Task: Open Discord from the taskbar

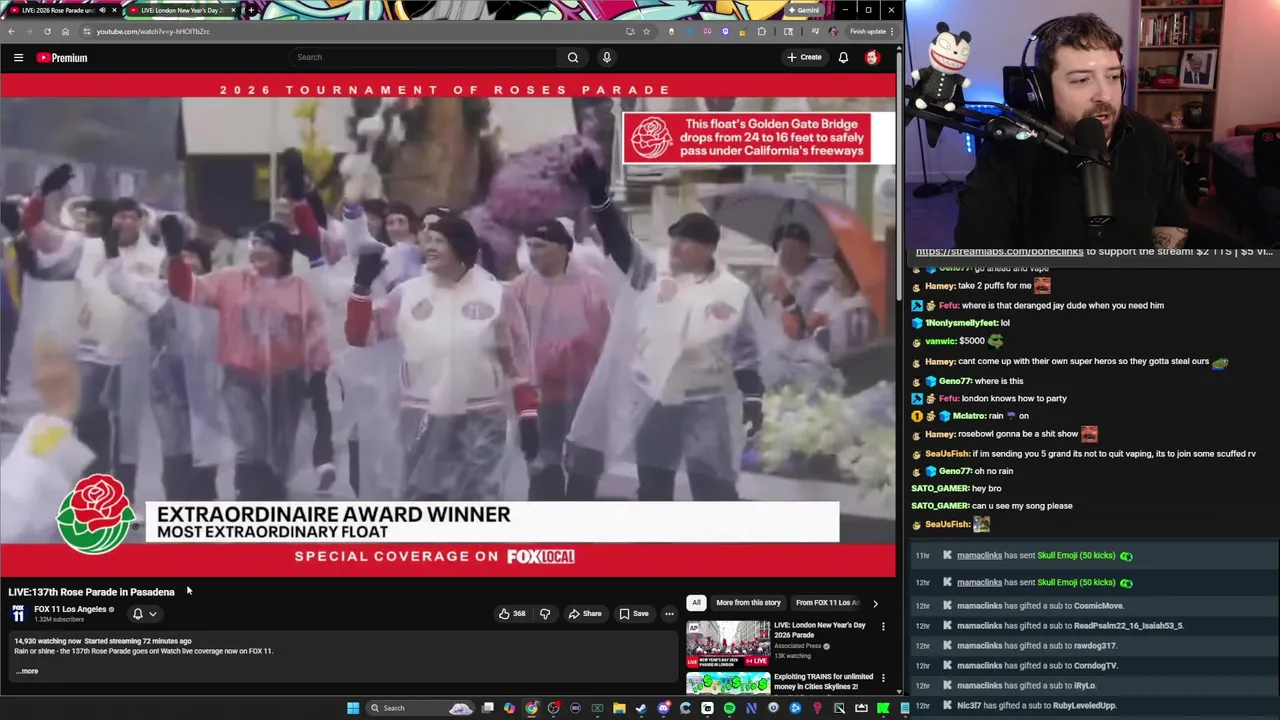Action: pos(663,708)
